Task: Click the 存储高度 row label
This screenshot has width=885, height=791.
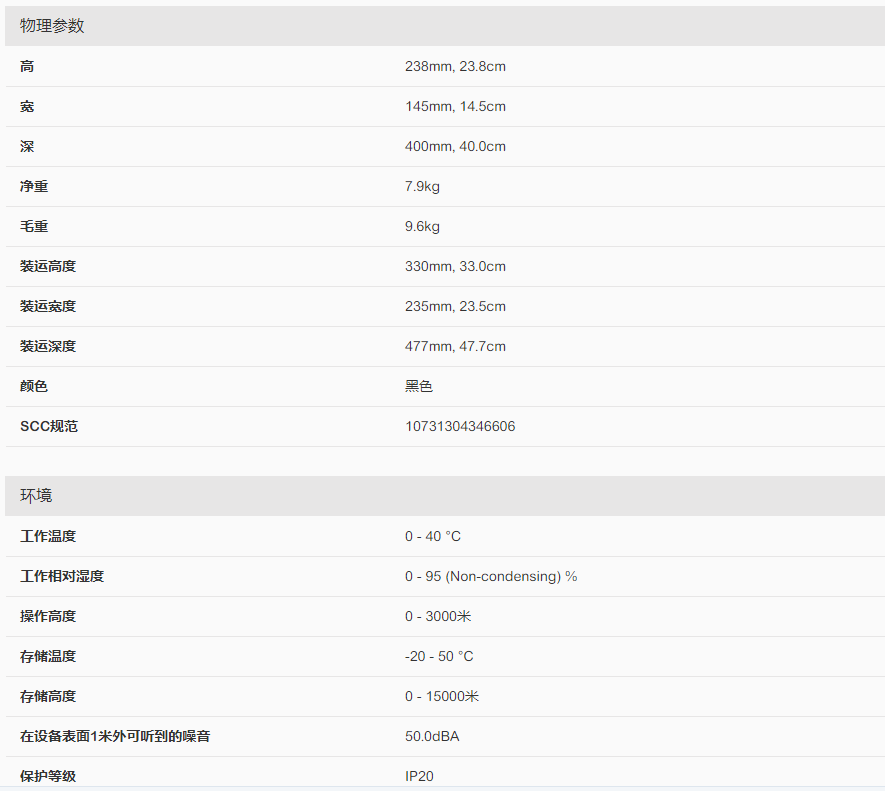Action: (48, 696)
